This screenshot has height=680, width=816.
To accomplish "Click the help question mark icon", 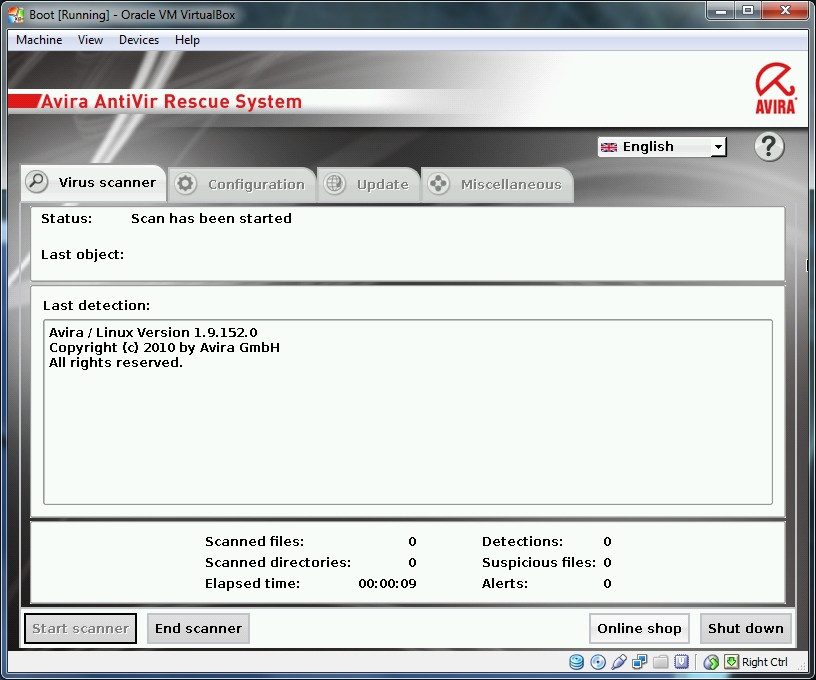I will [x=769, y=147].
